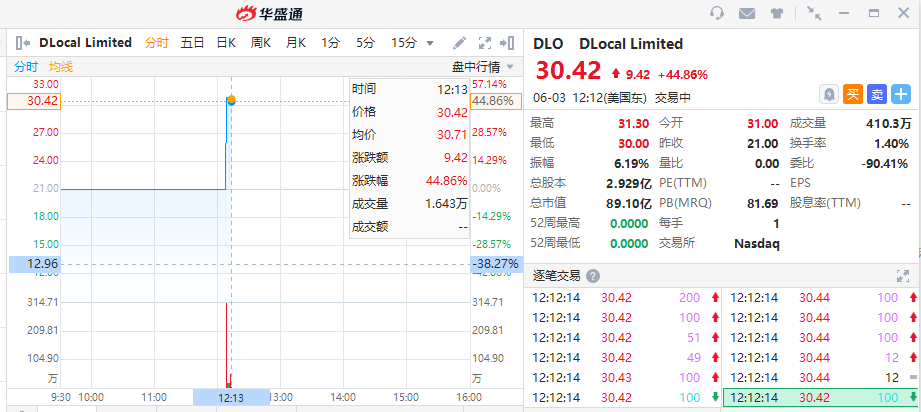
Task: Click the red volume bar in lower chart
Action: point(226,345)
